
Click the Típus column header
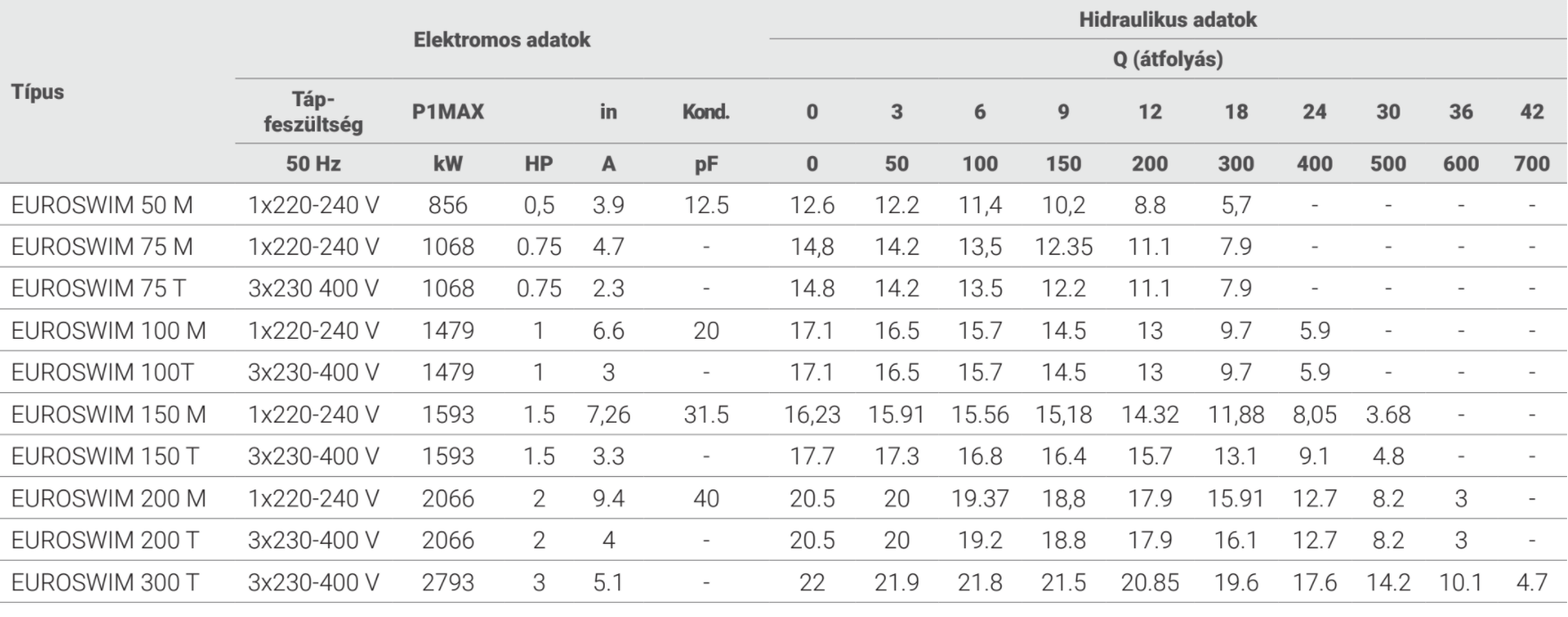[x=37, y=92]
